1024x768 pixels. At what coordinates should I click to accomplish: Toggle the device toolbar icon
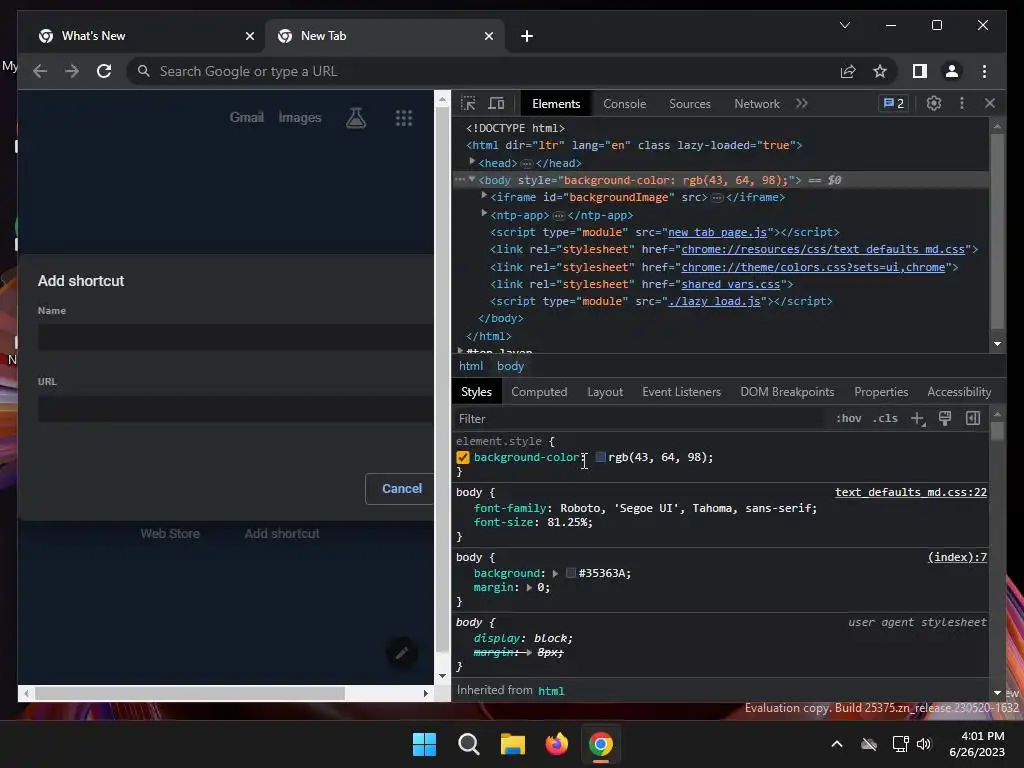pos(496,103)
